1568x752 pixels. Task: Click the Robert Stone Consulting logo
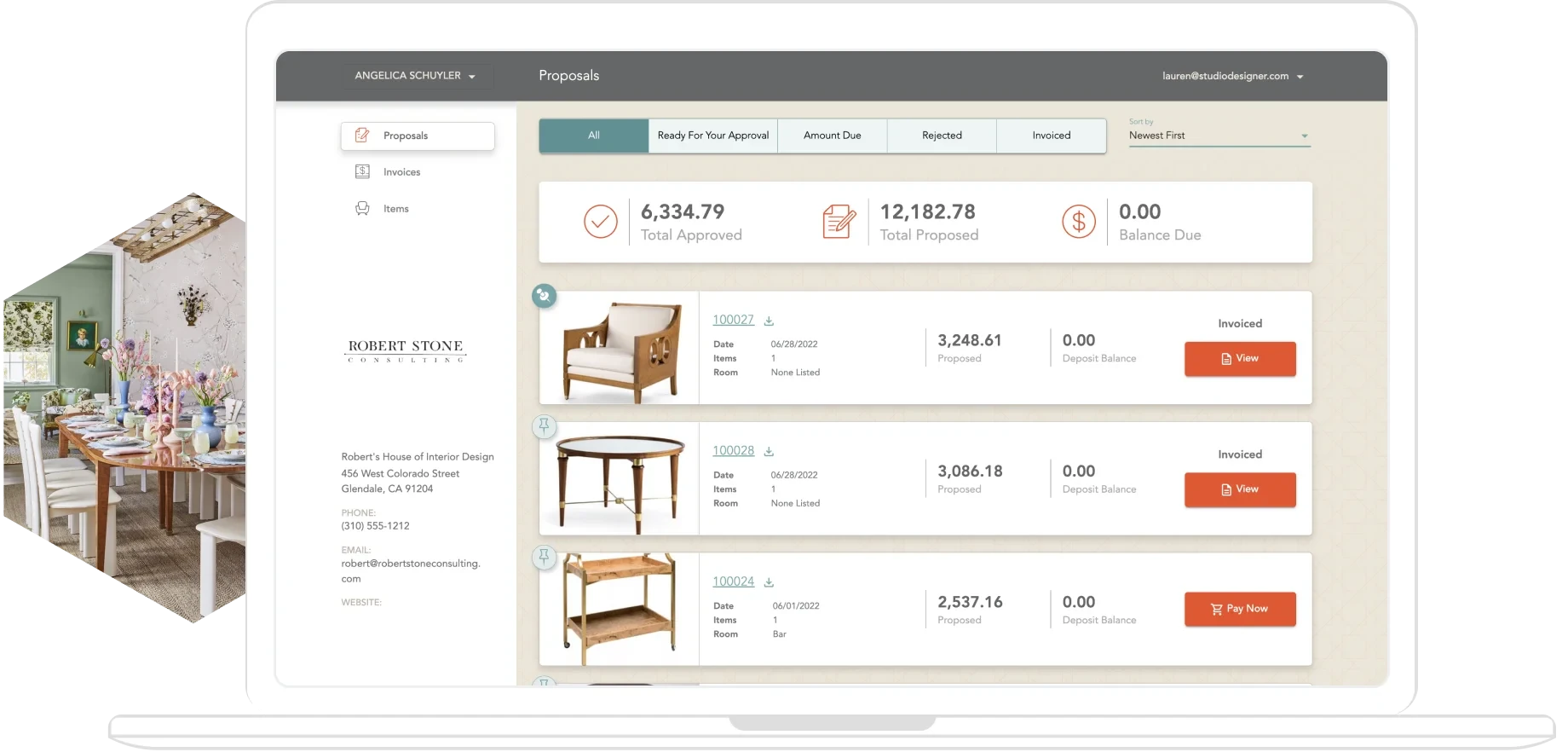406,350
